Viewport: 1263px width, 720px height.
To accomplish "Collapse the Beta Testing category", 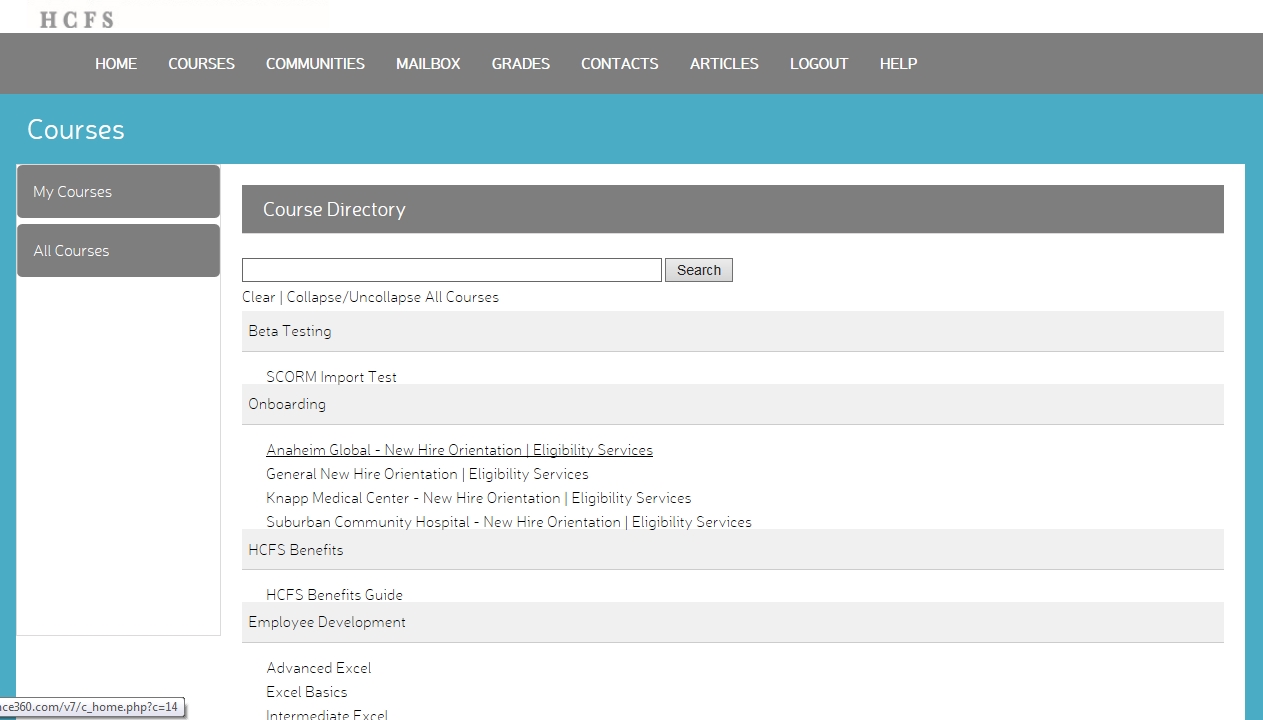I will (x=290, y=331).
